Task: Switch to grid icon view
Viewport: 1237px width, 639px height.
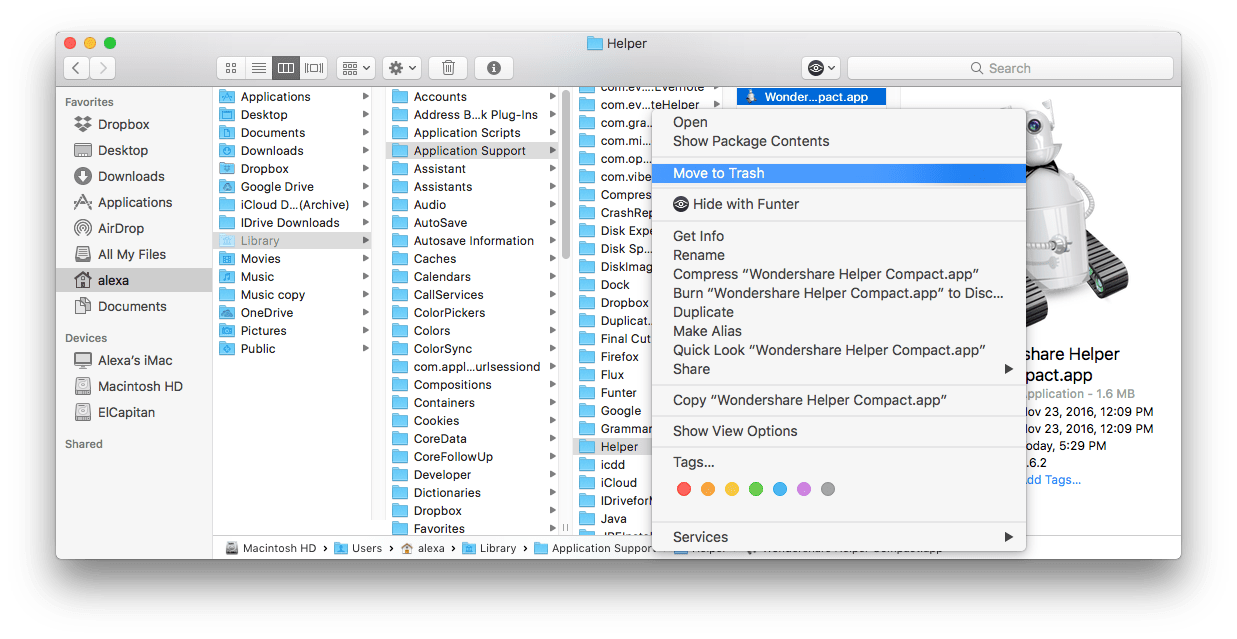Action: [x=231, y=67]
